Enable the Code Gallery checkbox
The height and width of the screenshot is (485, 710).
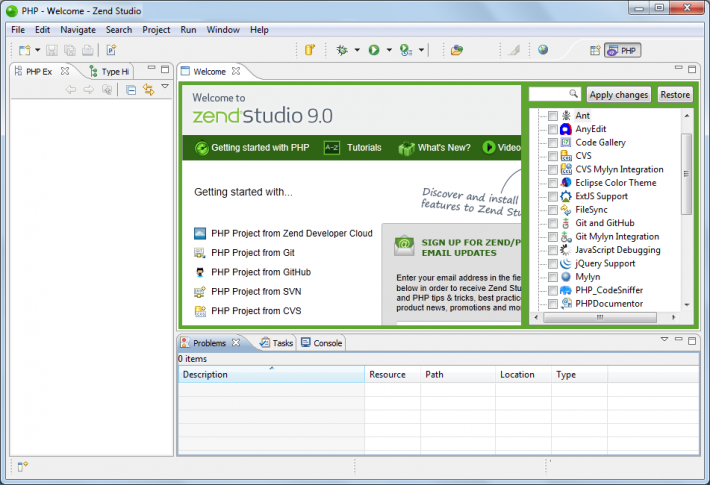click(x=552, y=143)
